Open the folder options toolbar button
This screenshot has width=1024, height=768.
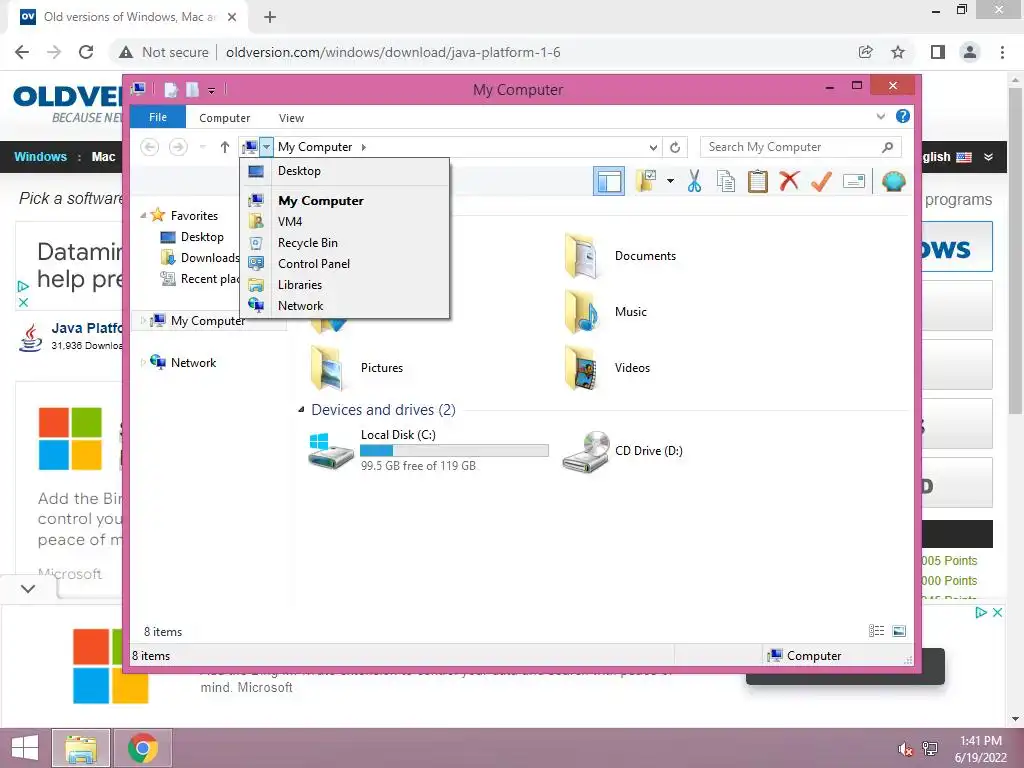(646, 181)
